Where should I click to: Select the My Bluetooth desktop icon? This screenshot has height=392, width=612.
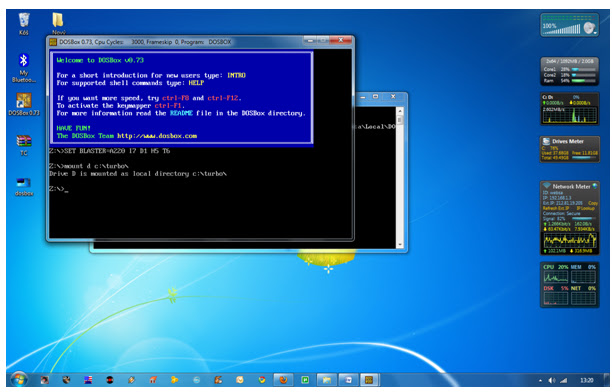coord(24,68)
